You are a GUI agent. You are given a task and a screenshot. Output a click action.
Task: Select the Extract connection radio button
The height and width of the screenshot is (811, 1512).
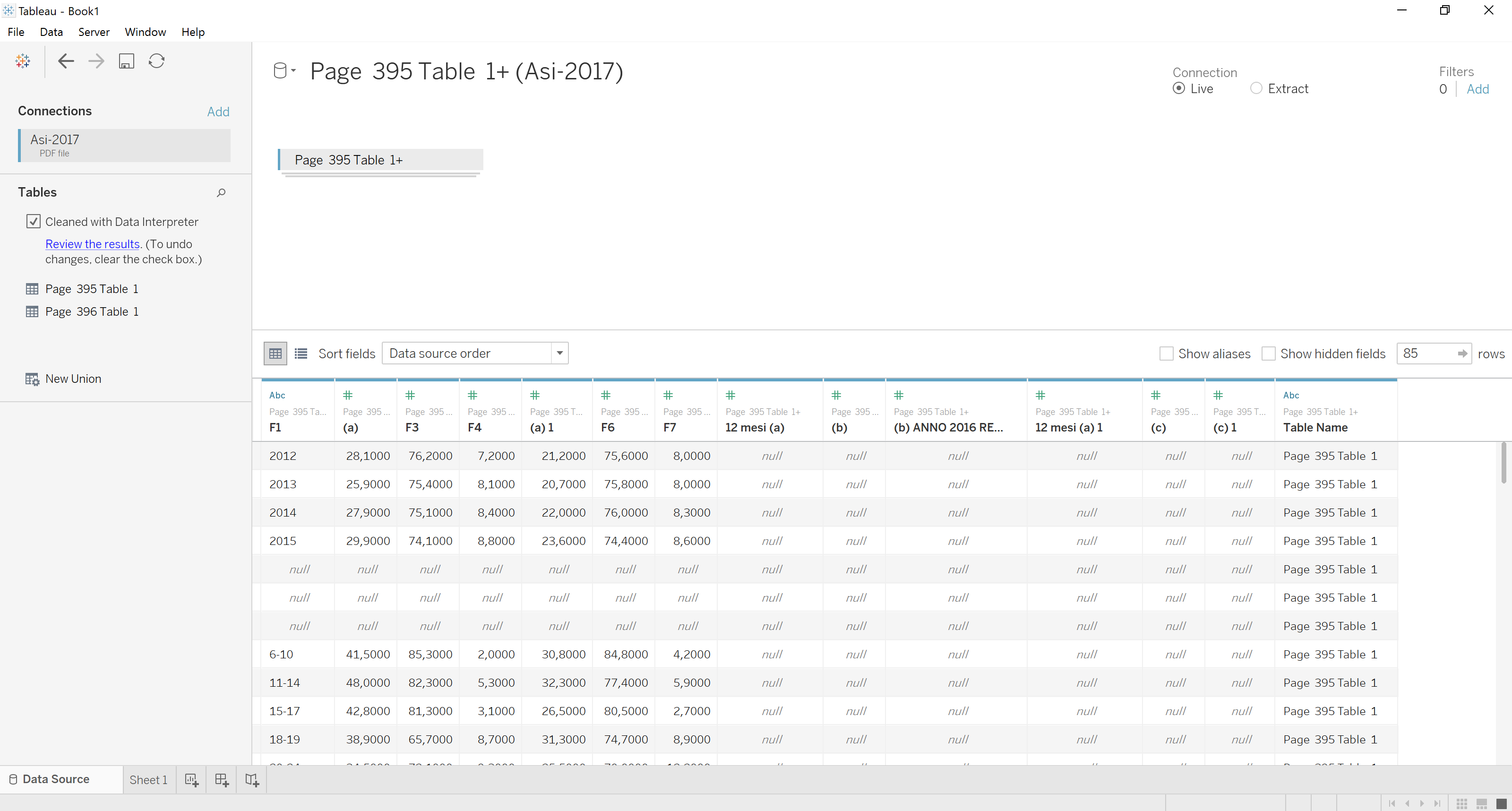[x=1255, y=89]
